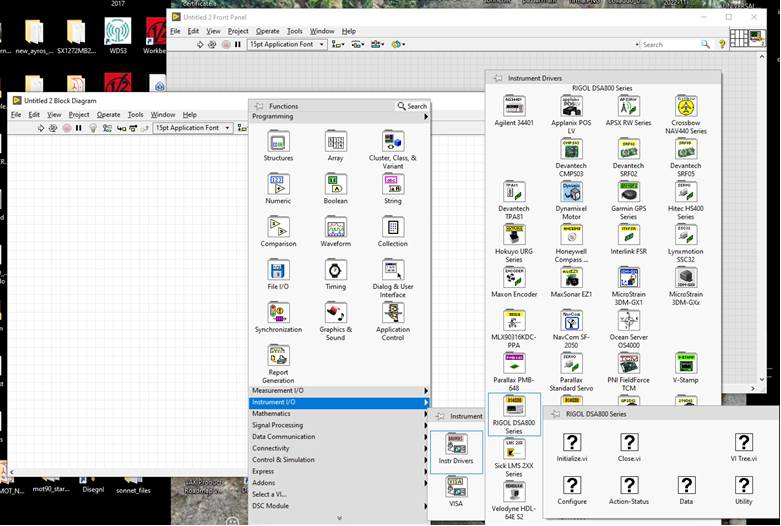The width and height of the screenshot is (781, 526).
Task: Expand the Control & Simulation category
Action: tap(339, 460)
